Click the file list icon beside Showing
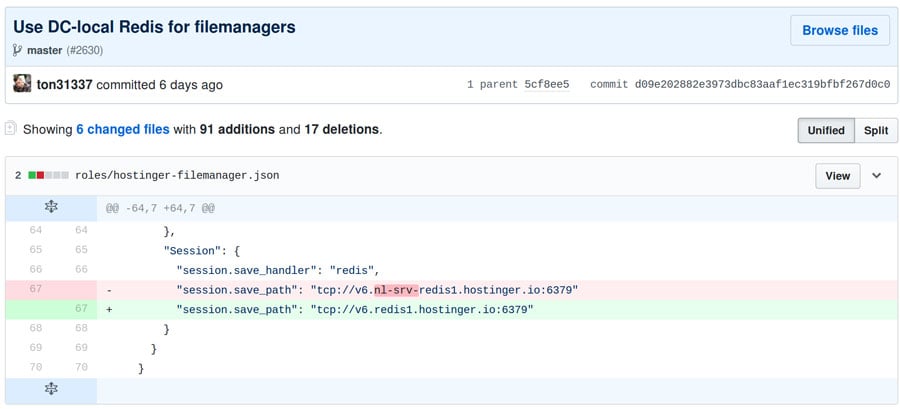Screen dimensions: 900x409 pyautogui.click(x=10, y=128)
